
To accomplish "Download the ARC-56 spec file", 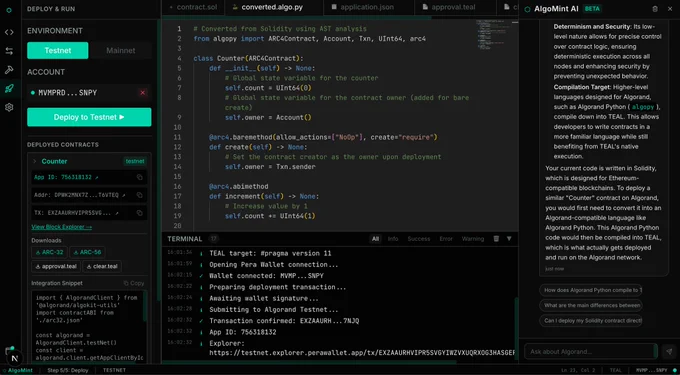I will tap(87, 252).
